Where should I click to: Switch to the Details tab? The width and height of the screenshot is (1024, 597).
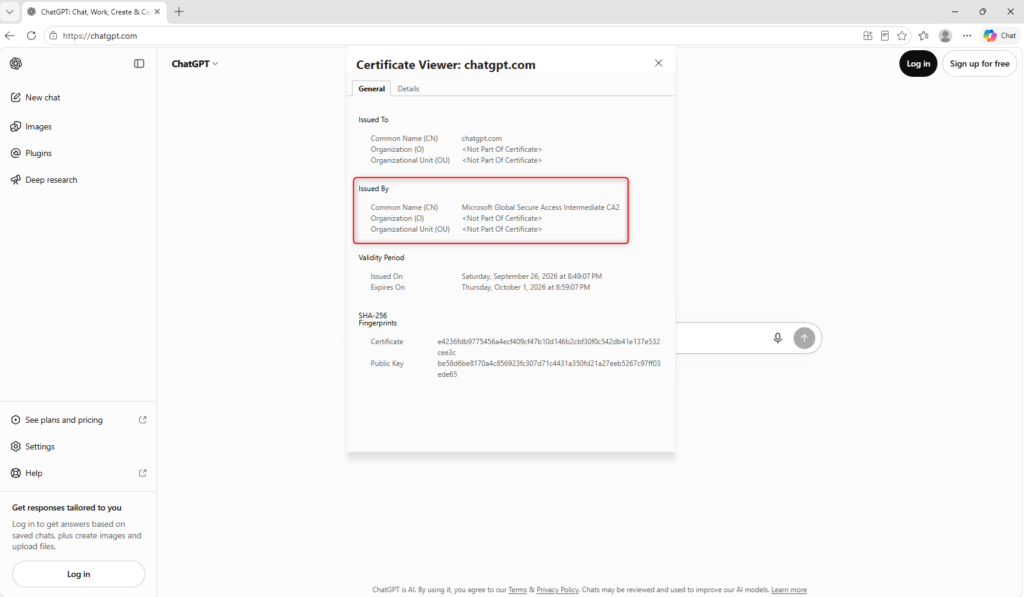(408, 89)
